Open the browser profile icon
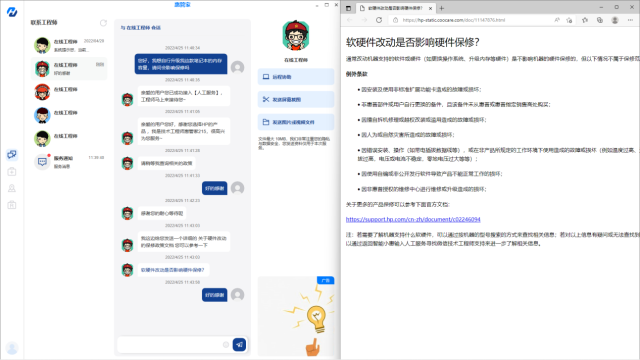The width and height of the screenshot is (640, 360). (615, 20)
